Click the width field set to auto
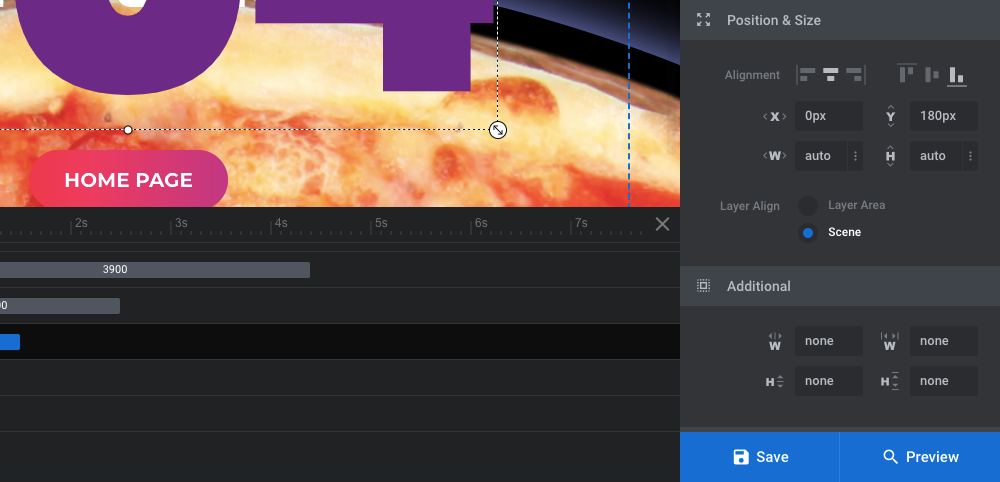Screen dimensions: 1000x482 click(821, 156)
